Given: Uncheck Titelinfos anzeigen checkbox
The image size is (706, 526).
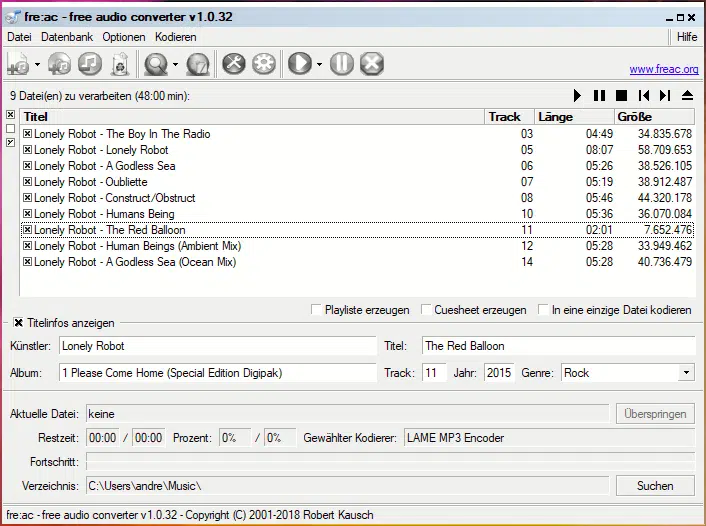Looking at the screenshot, I should tap(18, 323).
